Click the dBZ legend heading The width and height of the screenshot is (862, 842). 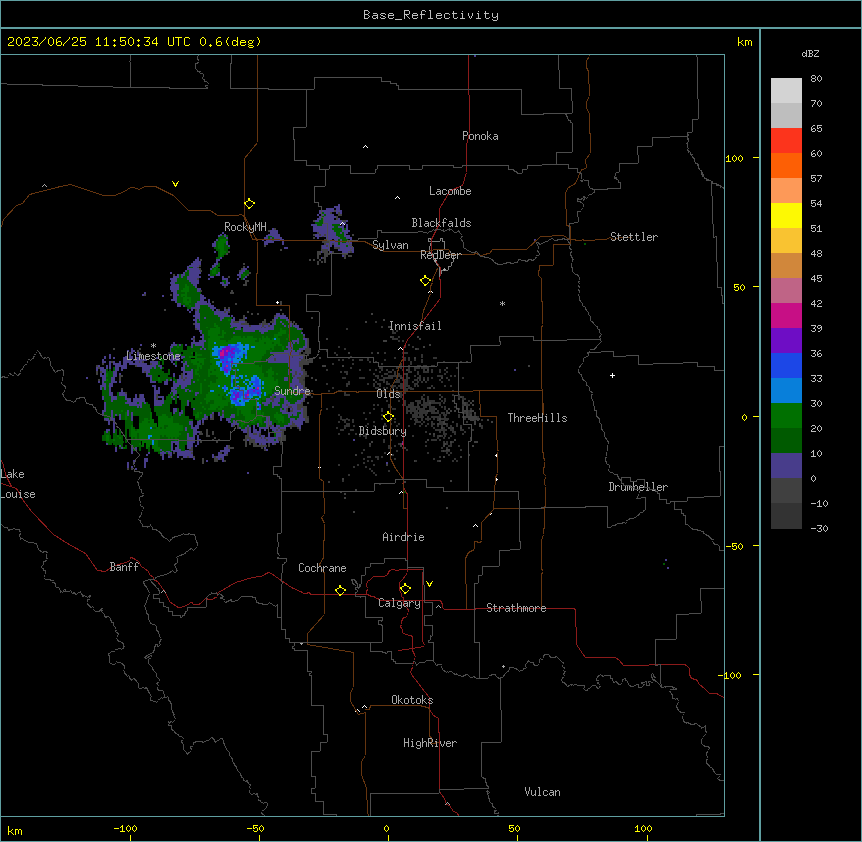point(810,54)
